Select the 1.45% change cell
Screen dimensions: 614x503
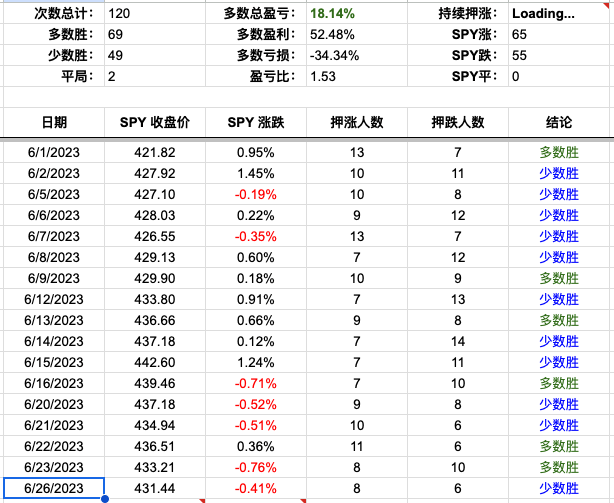(256, 173)
